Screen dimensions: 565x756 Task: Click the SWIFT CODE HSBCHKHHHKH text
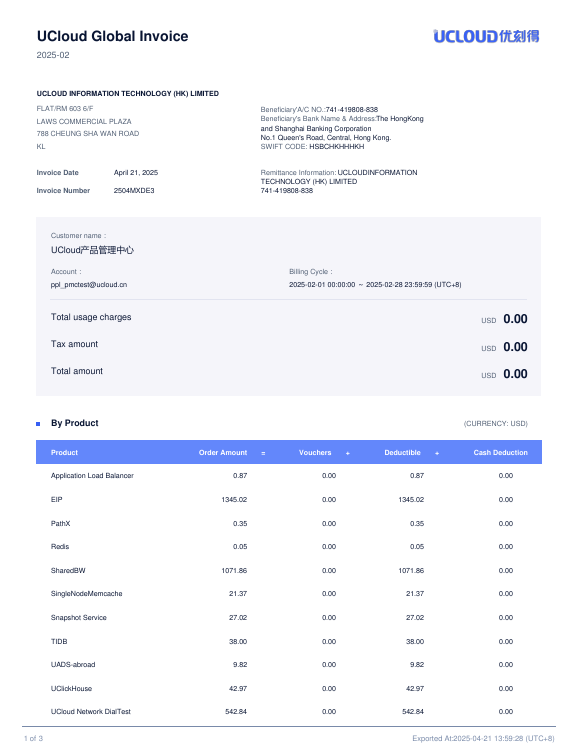pyautogui.click(x=312, y=147)
